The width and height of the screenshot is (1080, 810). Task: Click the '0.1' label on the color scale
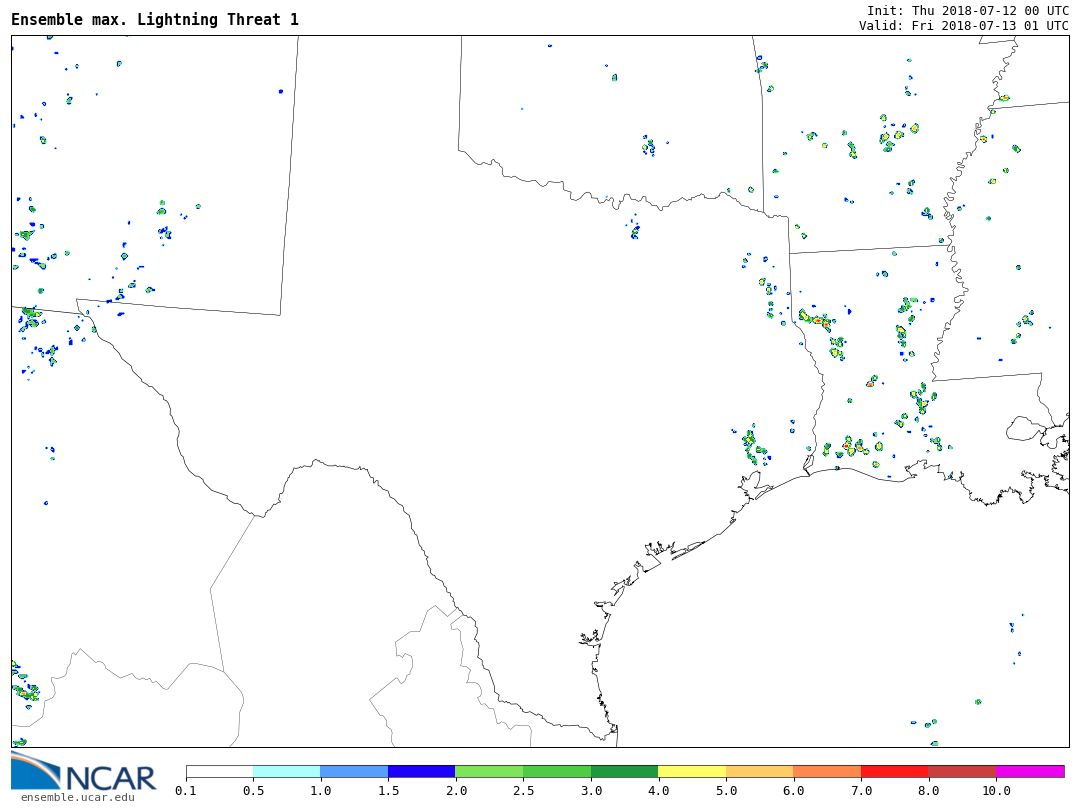pyautogui.click(x=186, y=791)
